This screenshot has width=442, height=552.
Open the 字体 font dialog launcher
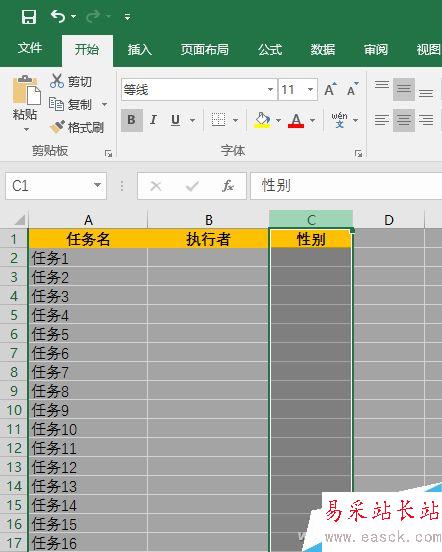click(359, 153)
